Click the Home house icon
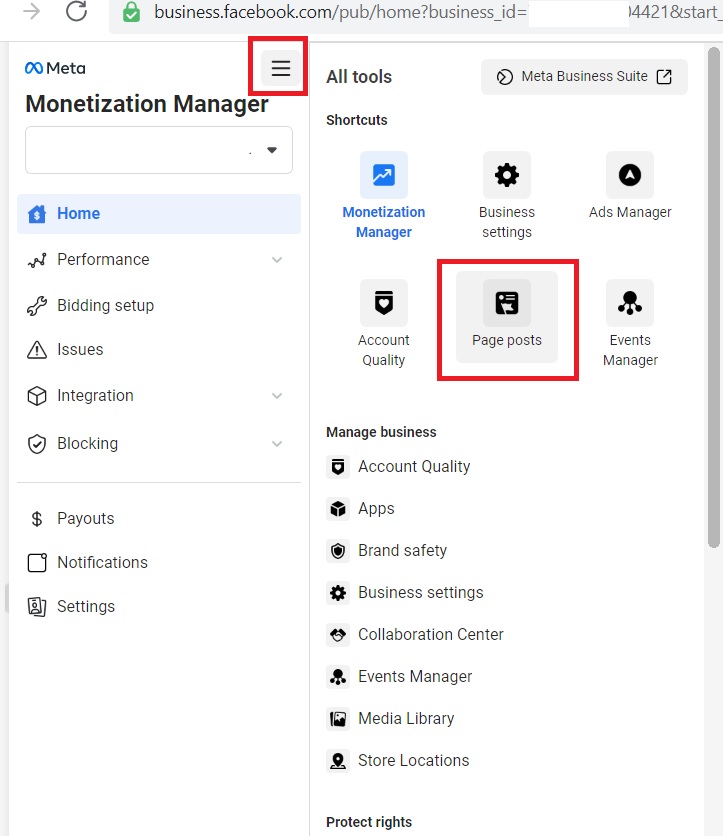The image size is (723, 836). click(37, 214)
